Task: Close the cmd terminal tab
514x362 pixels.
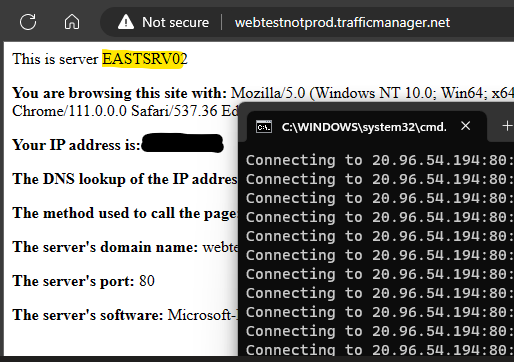Action: click(465, 126)
